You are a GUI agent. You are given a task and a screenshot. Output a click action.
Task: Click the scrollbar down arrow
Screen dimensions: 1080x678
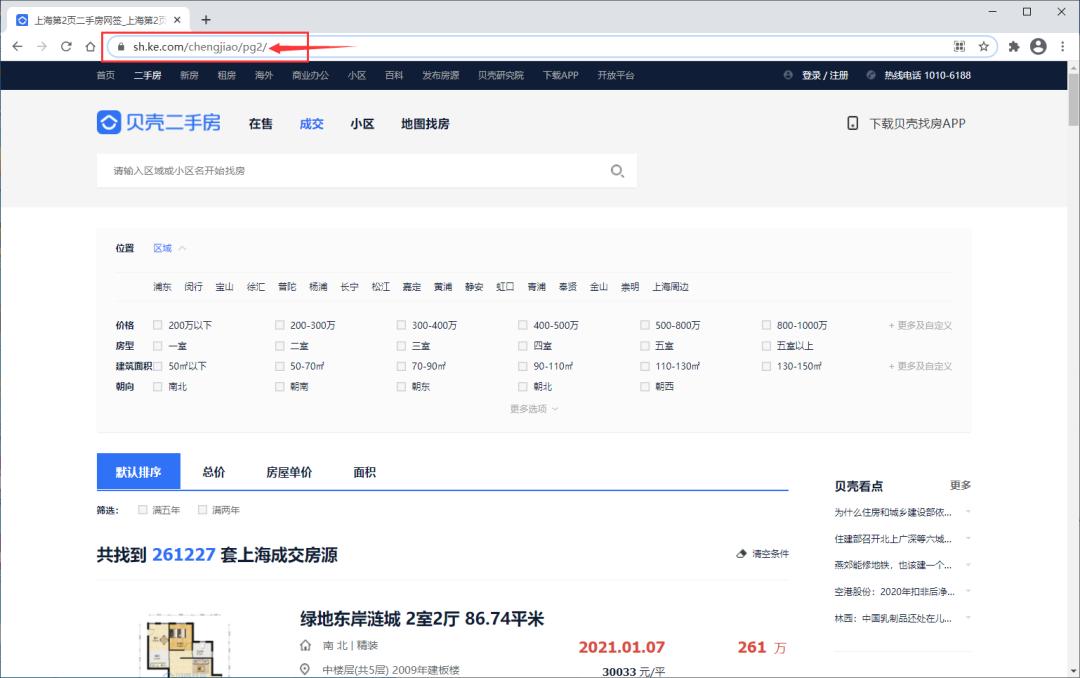[x=1073, y=671]
